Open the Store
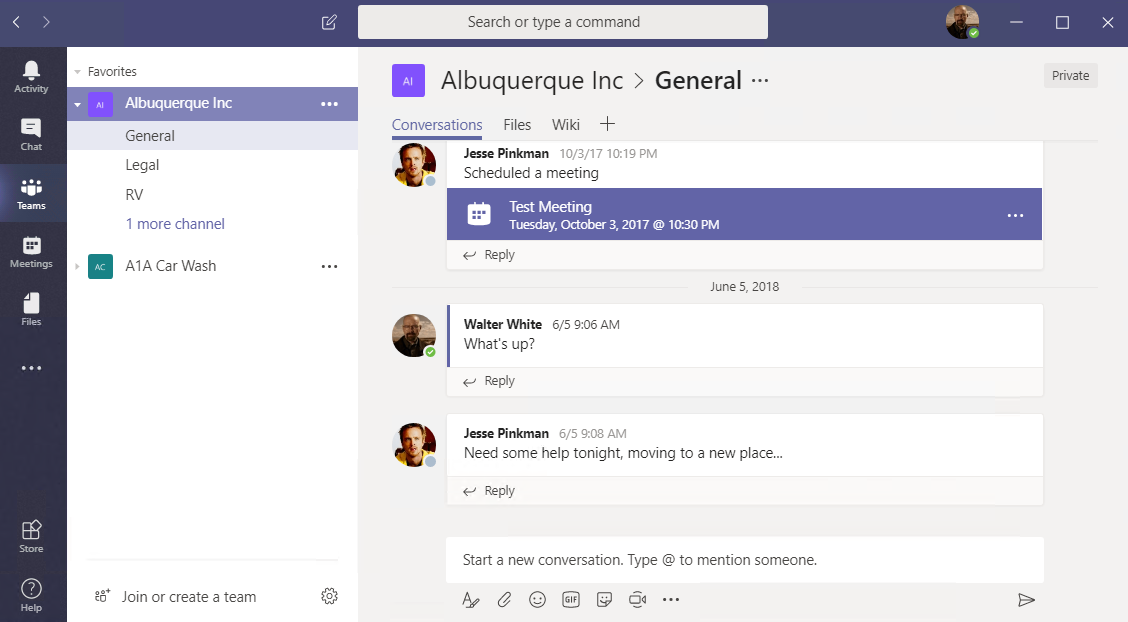Viewport: 1128px width, 622px height. 31,536
